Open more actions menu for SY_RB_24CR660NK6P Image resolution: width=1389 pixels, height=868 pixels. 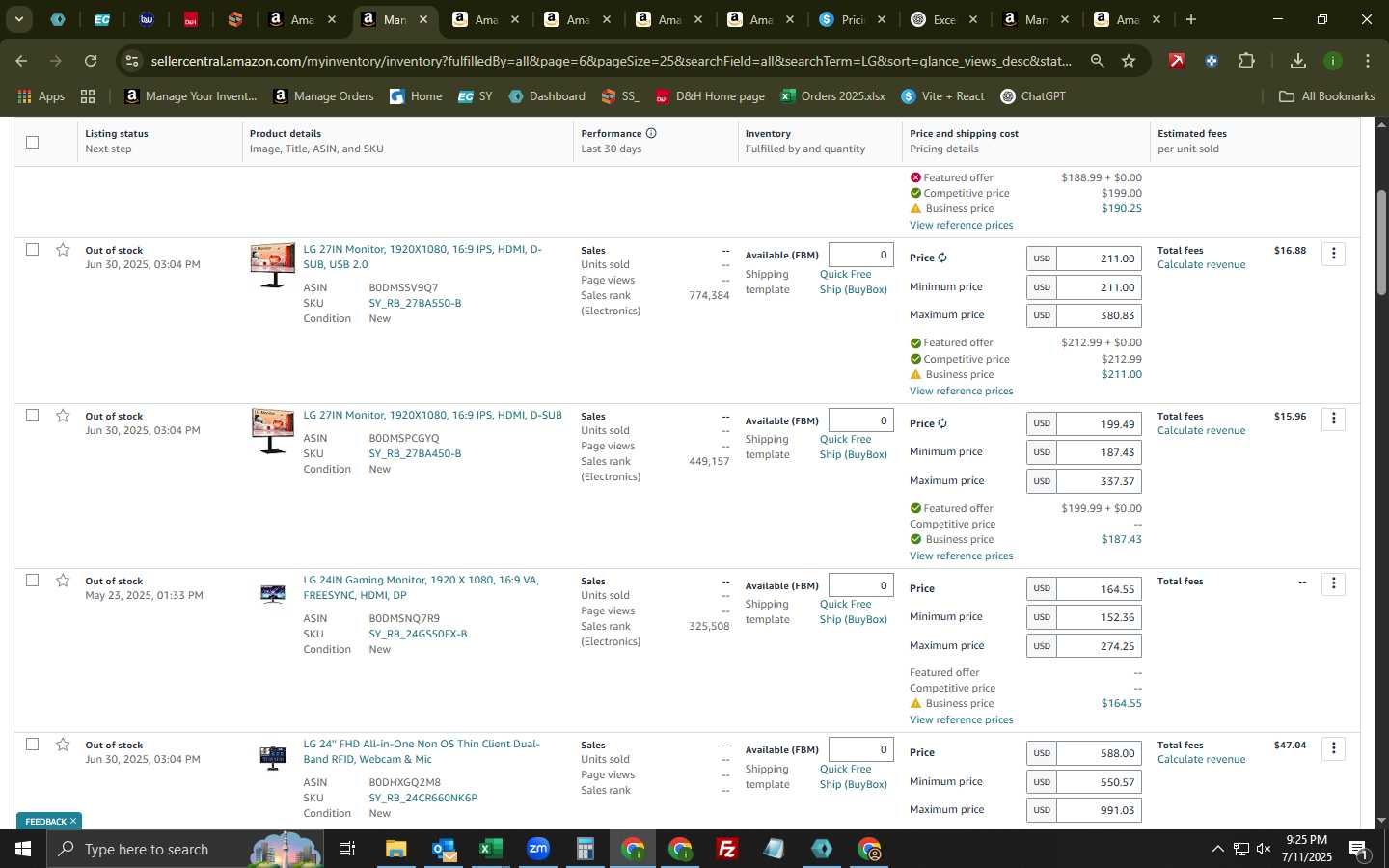point(1333,748)
